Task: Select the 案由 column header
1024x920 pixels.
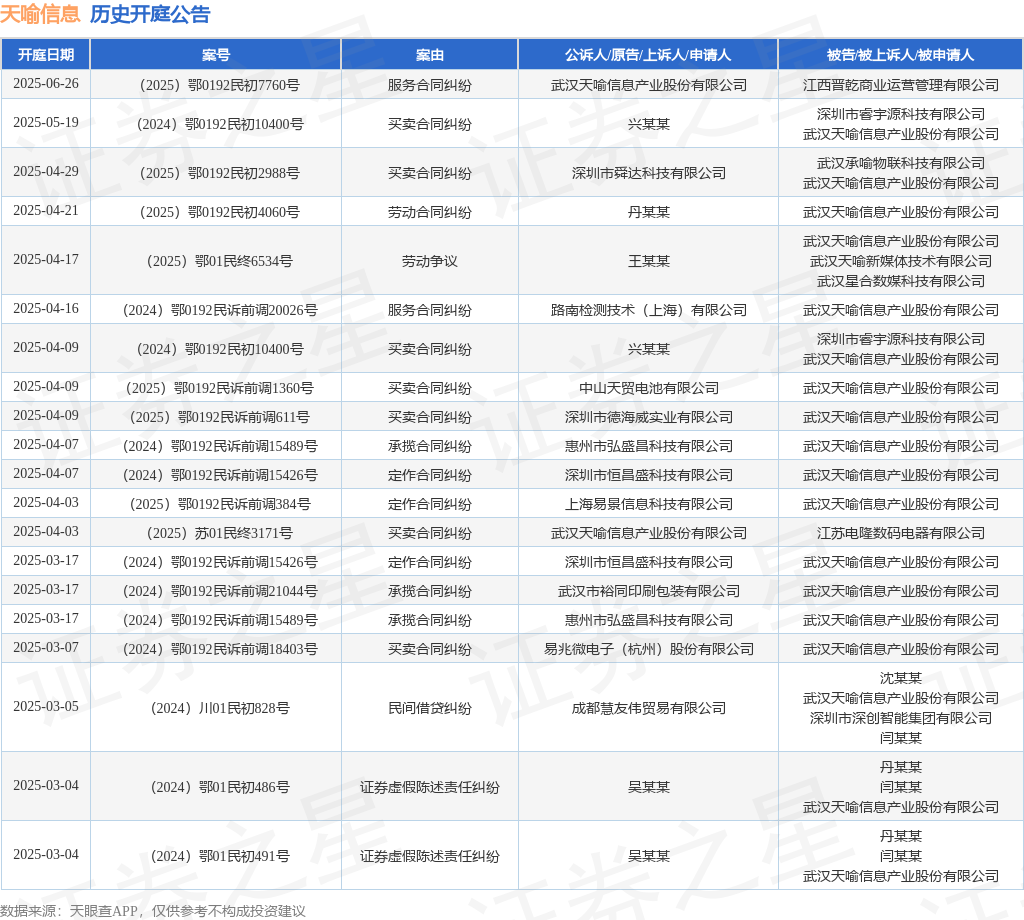Action: pos(430,55)
